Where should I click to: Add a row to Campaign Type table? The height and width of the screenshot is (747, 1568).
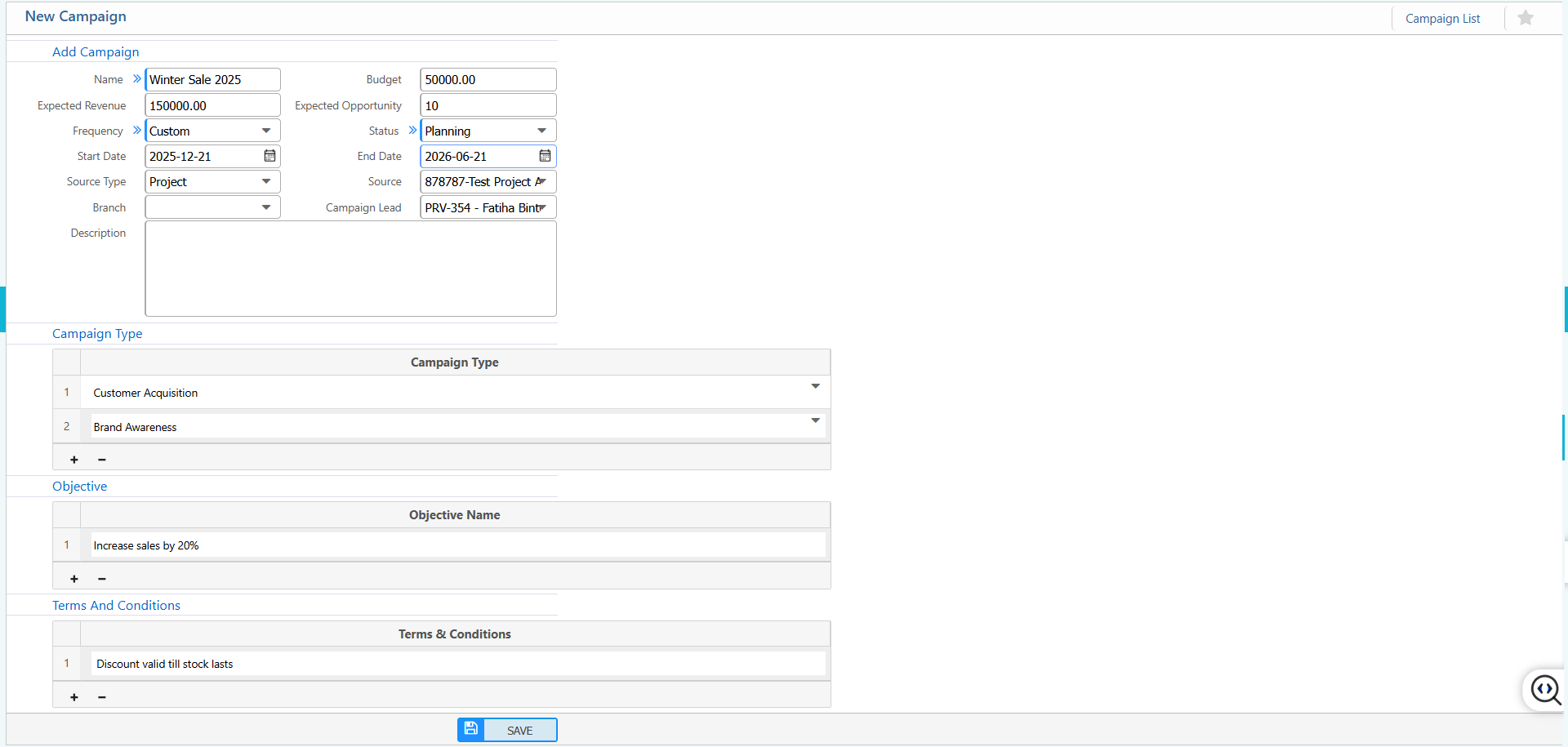click(x=74, y=460)
